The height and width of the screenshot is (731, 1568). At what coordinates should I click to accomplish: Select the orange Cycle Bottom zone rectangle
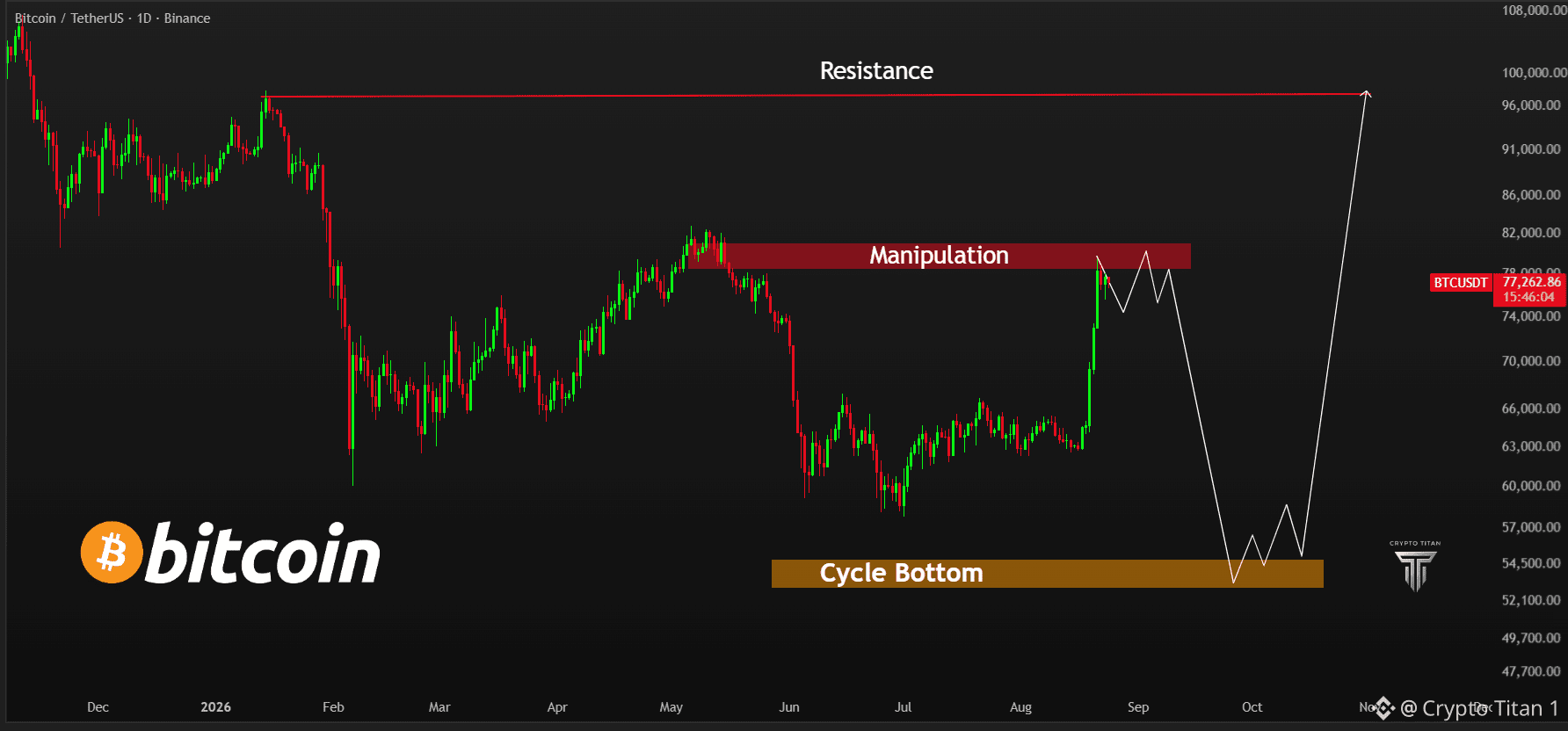point(1048,573)
